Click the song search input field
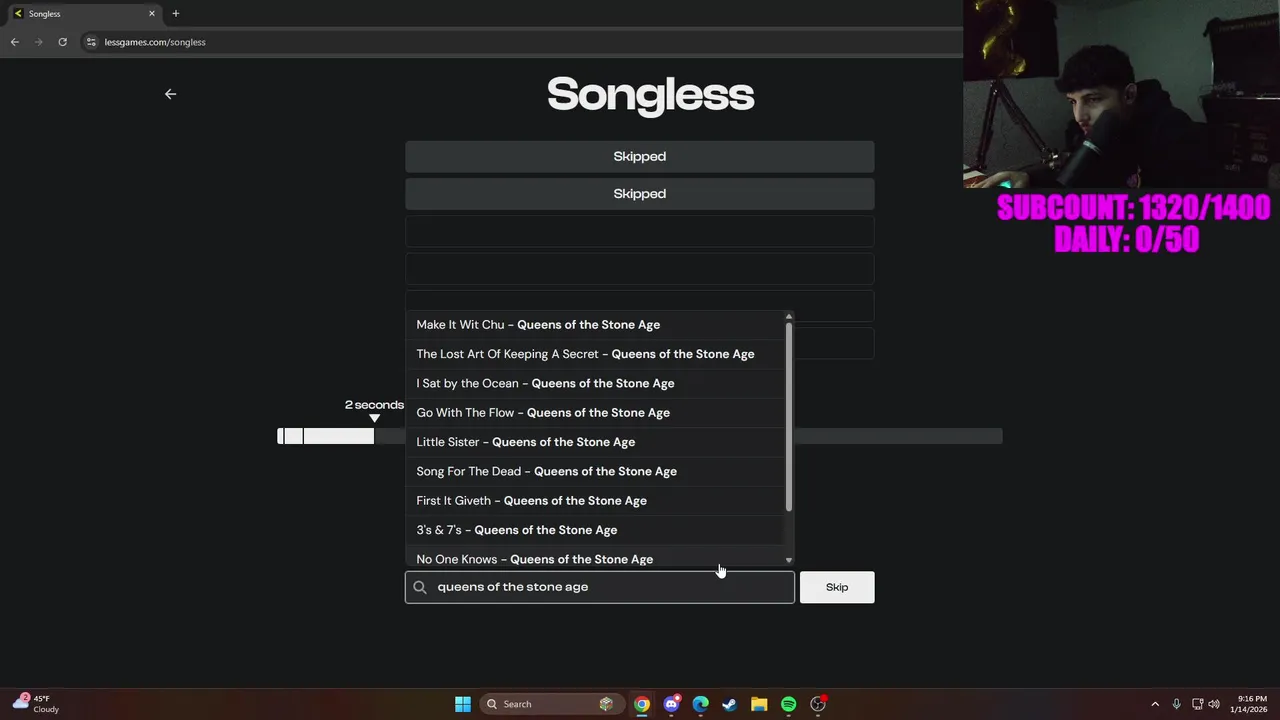This screenshot has height=720, width=1280. point(600,587)
